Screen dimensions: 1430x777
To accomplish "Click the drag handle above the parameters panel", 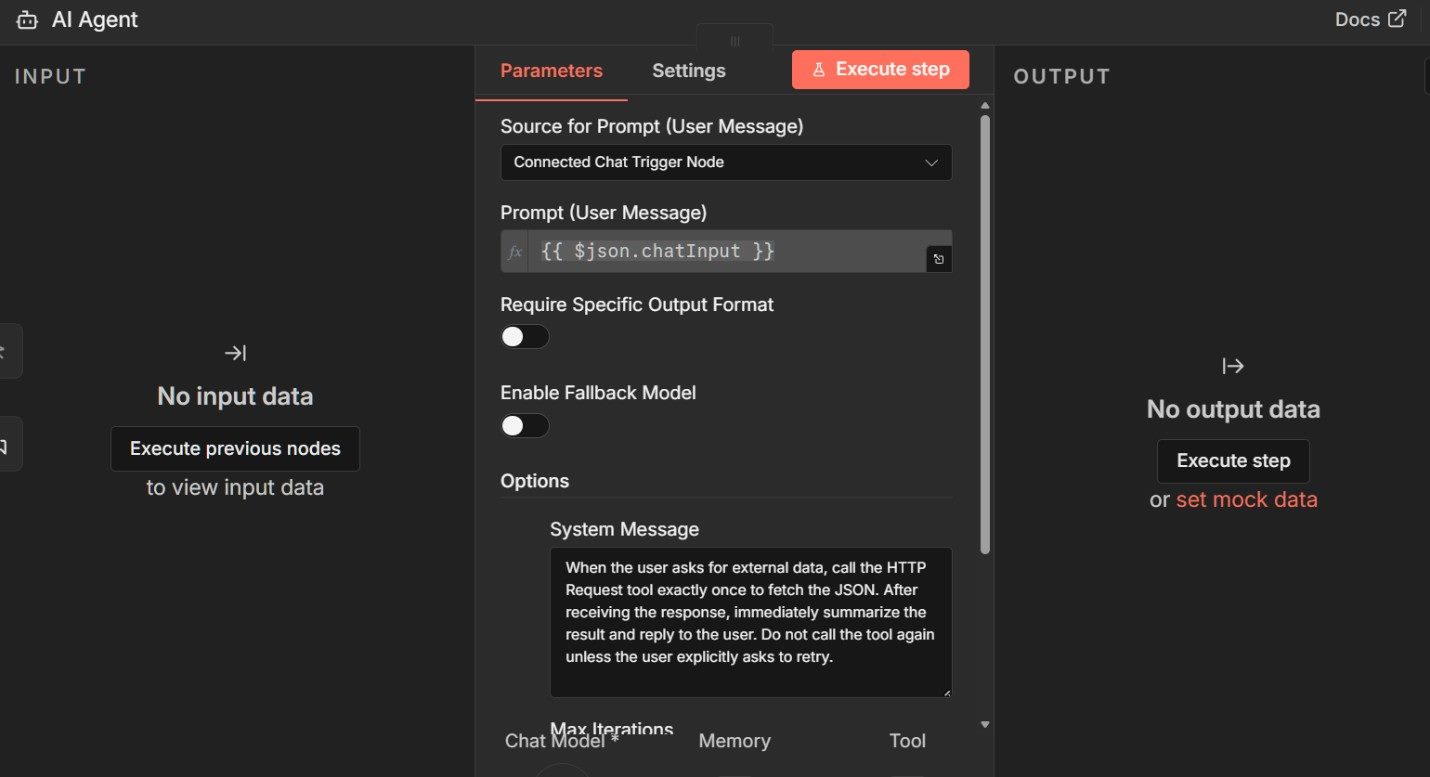I will coord(735,41).
